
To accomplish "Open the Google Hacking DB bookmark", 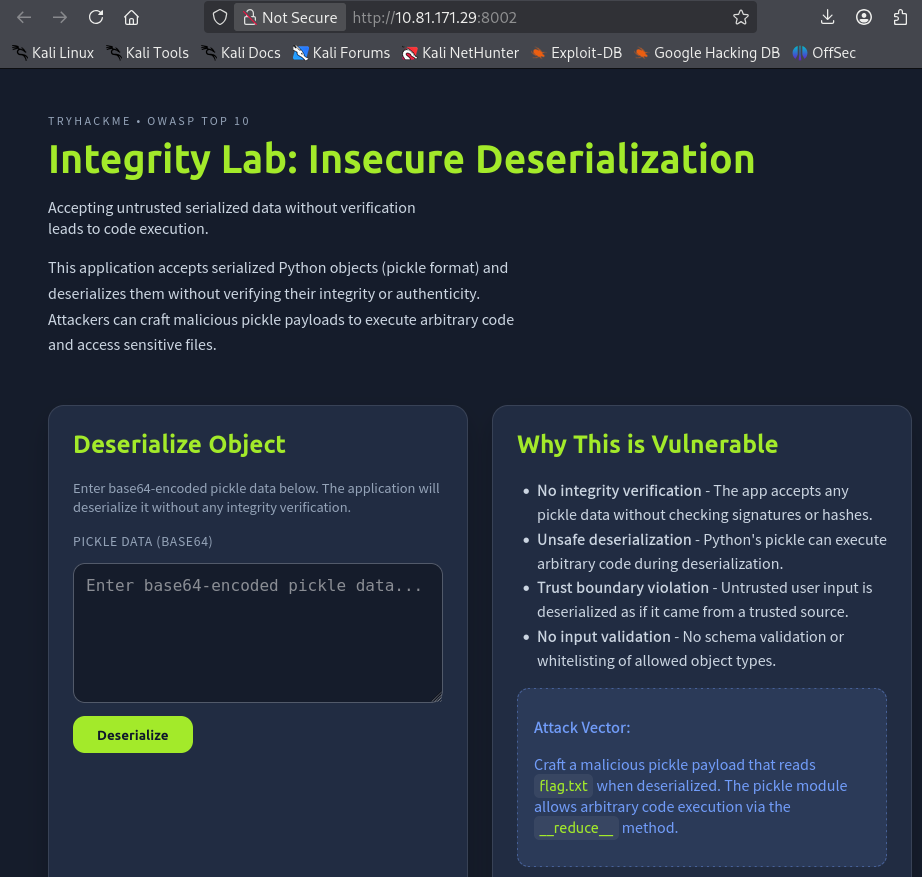I will 707,53.
